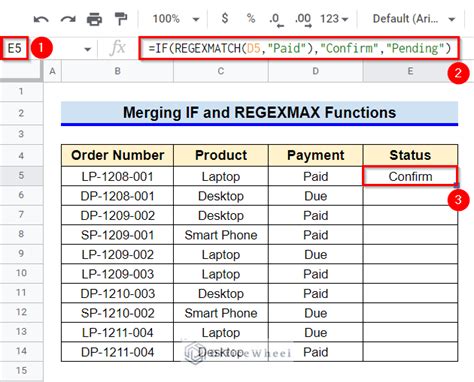
Task: Apply percent format with the % icon
Action: (x=251, y=18)
